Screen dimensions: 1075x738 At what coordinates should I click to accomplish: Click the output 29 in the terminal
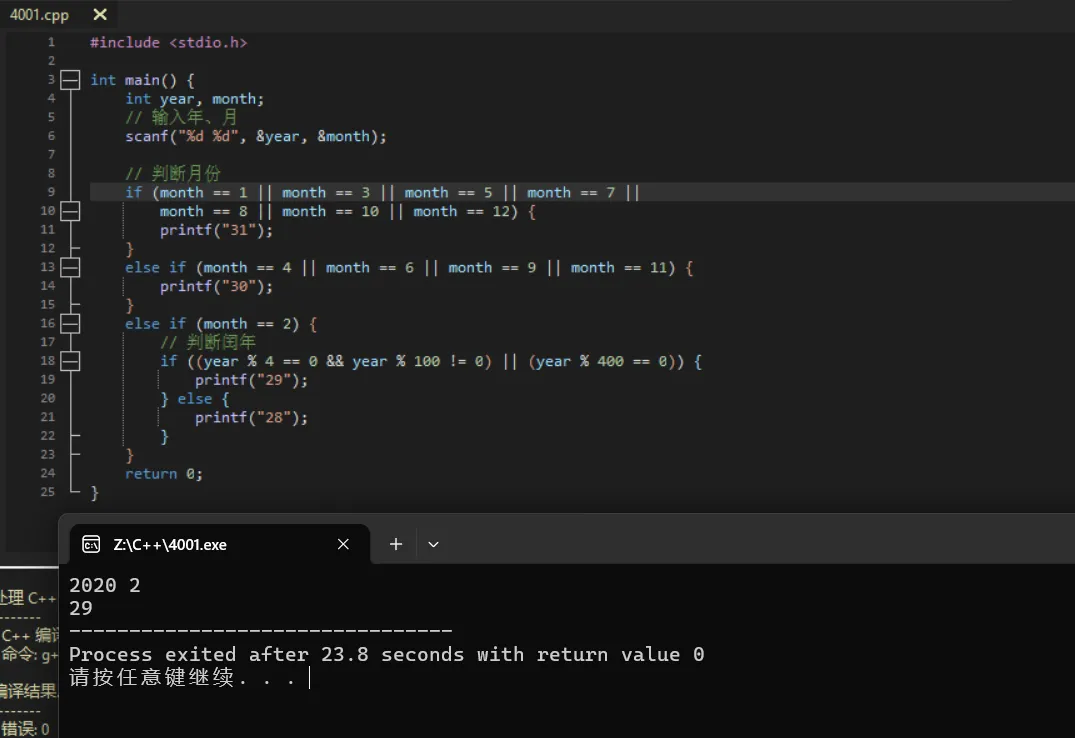[x=81, y=608]
